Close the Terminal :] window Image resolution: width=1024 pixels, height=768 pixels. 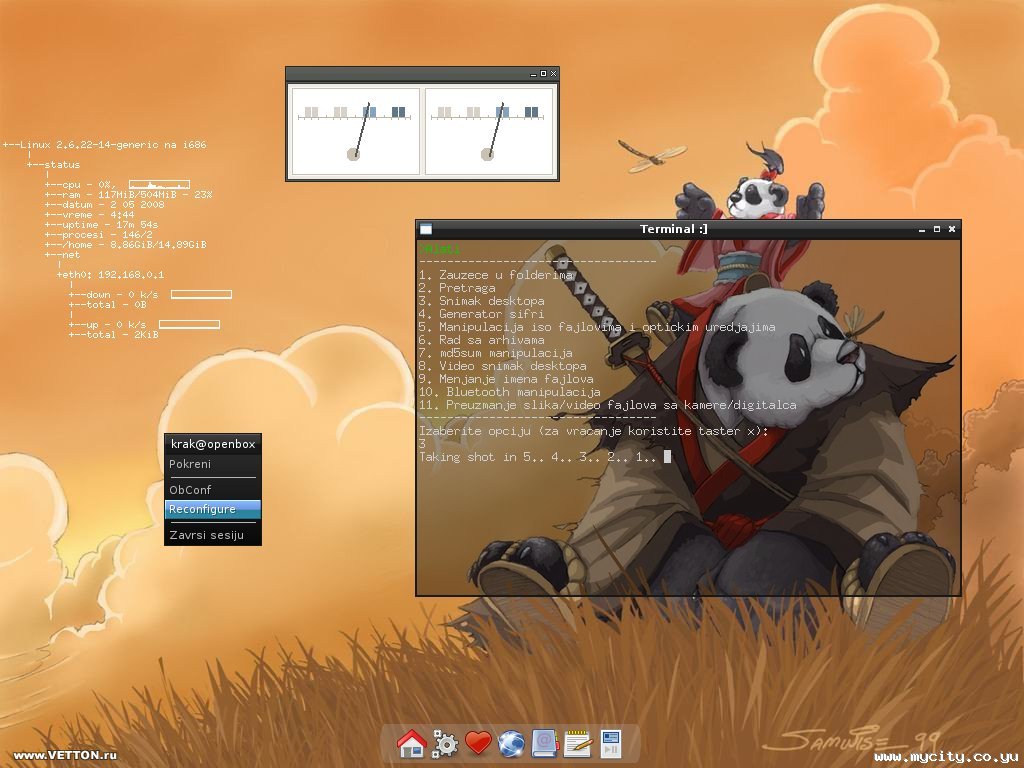(x=952, y=229)
